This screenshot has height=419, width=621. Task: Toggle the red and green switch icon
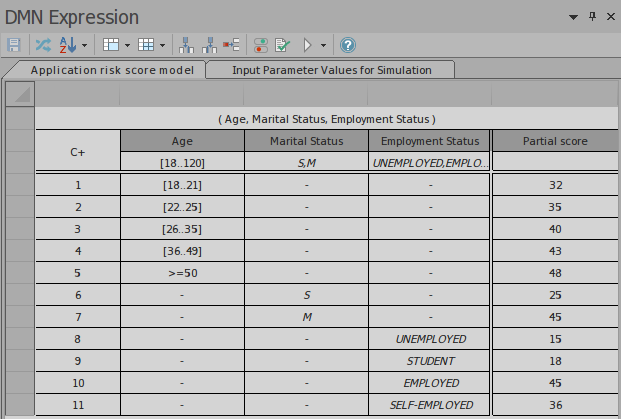click(260, 45)
